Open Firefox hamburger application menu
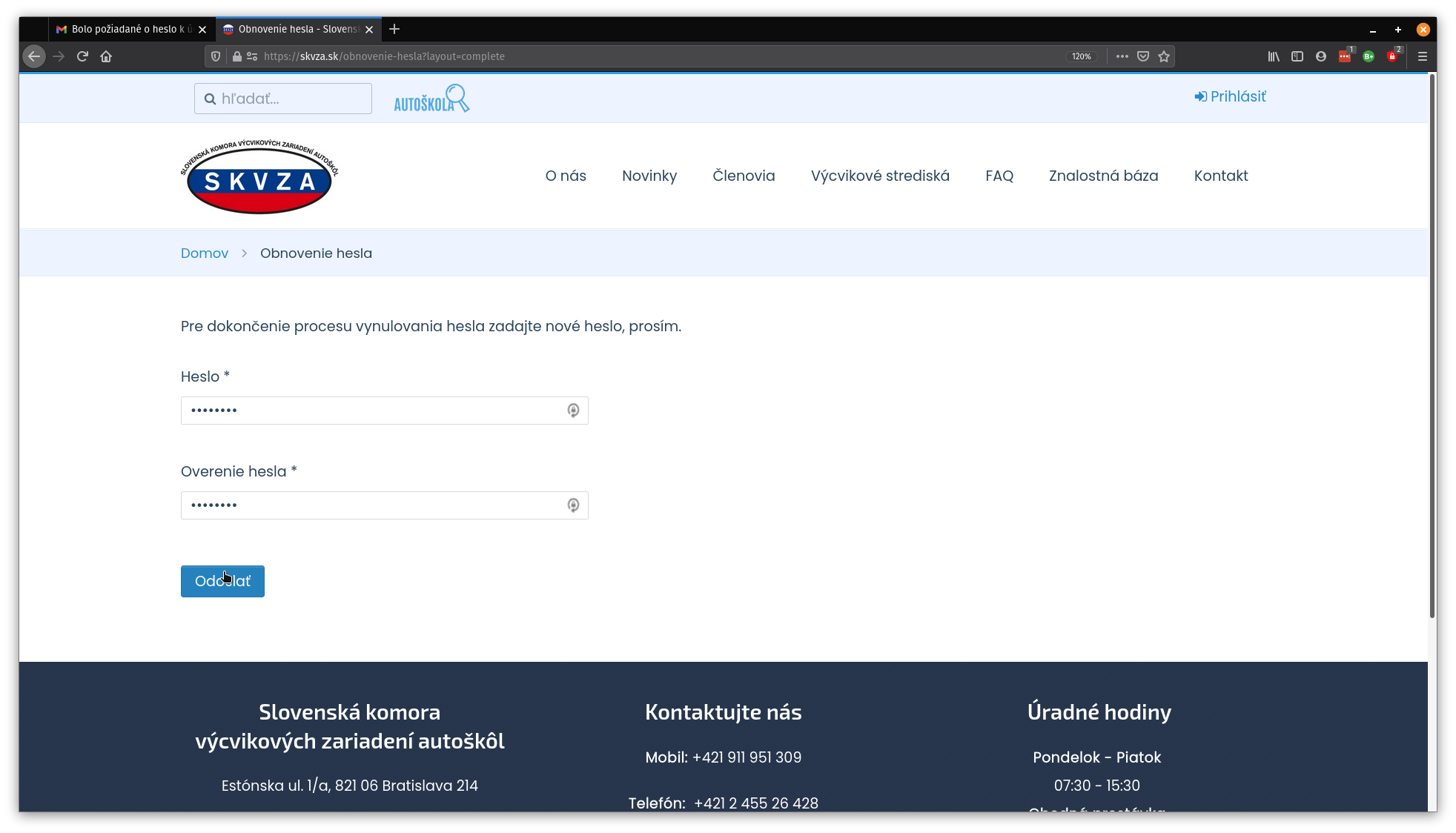Viewport: 1456px width, 833px height. point(1423,56)
